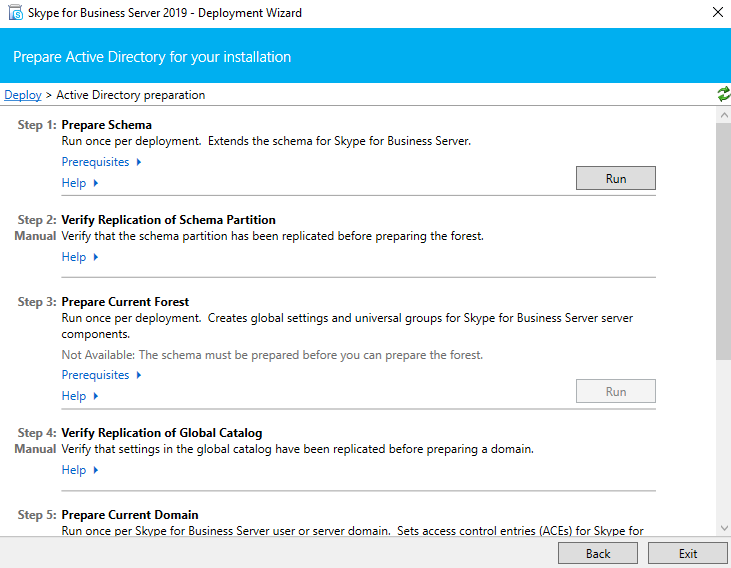Expand Help arrow under Prepare Schema
Viewport: 731px width, 568px height.
[96, 183]
